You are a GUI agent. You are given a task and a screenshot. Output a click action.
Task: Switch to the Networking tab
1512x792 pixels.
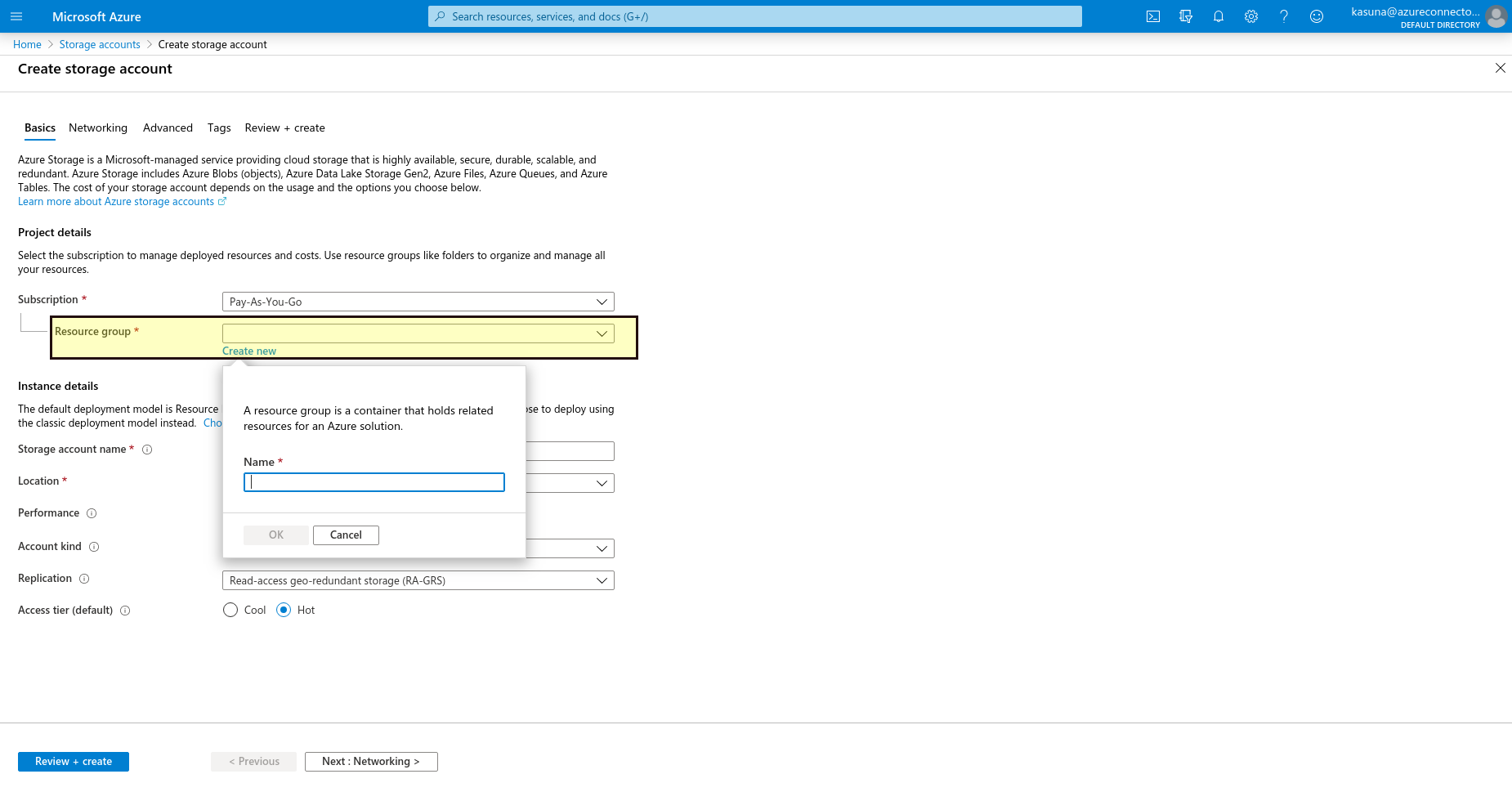[x=98, y=128]
